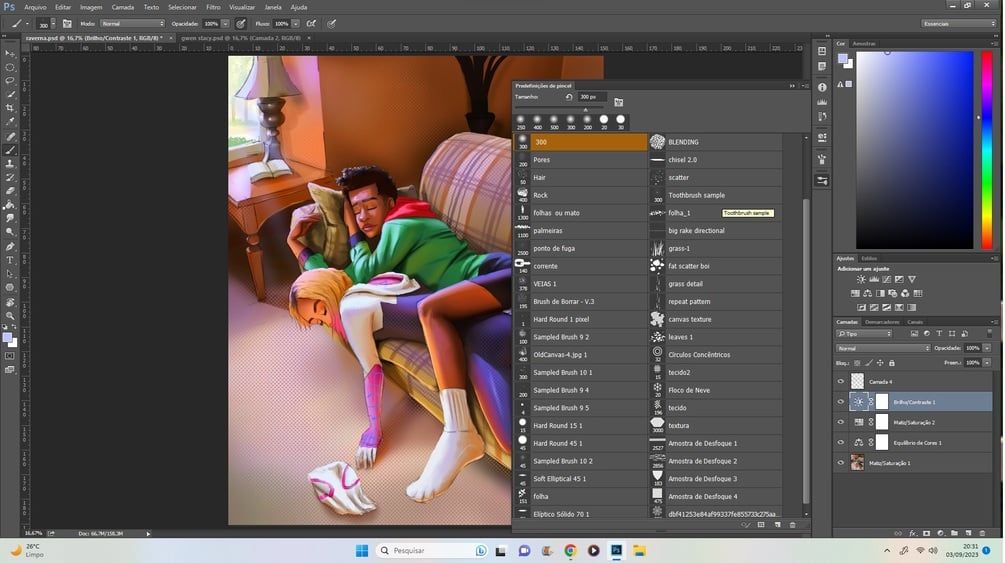Viewport: 1005px width, 563px height.
Task: Open the Pesquisar taskbar search box
Action: click(x=432, y=550)
